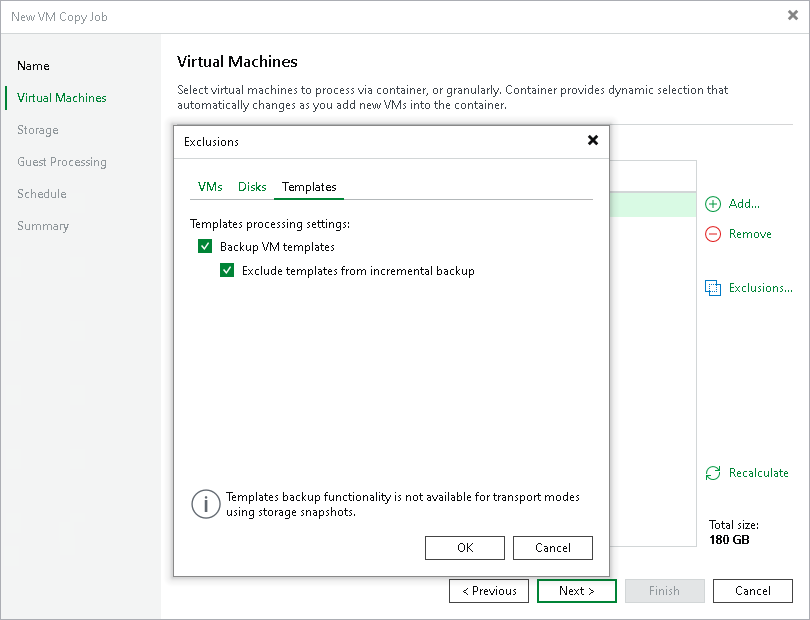
Task: Click the blue Exclusions icon
Action: [x=713, y=288]
